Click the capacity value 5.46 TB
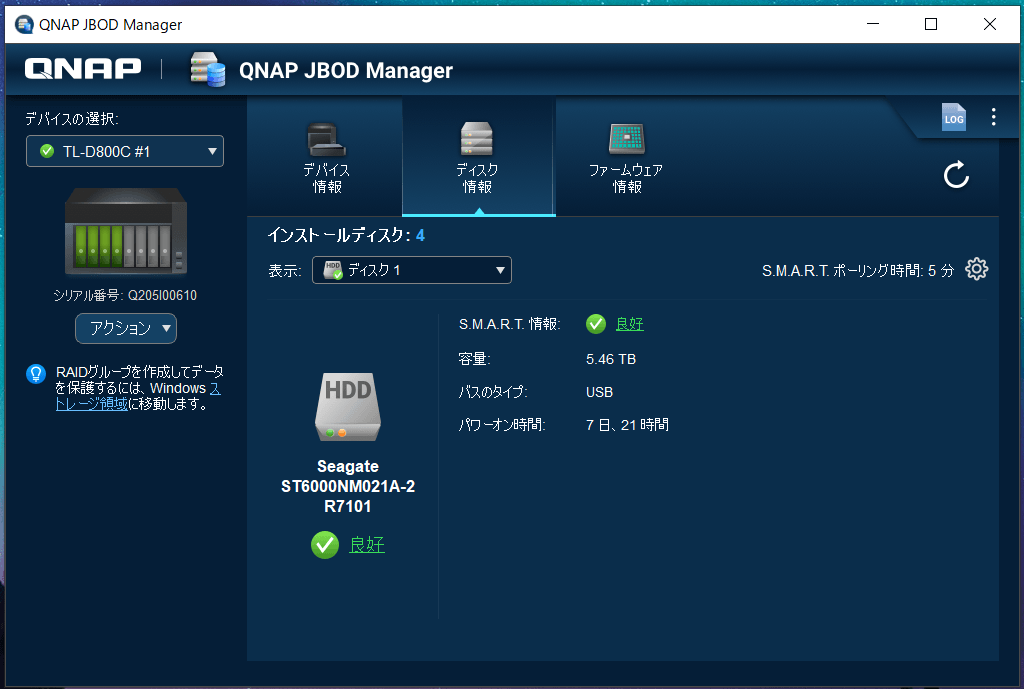This screenshot has width=1024, height=689. tap(611, 359)
